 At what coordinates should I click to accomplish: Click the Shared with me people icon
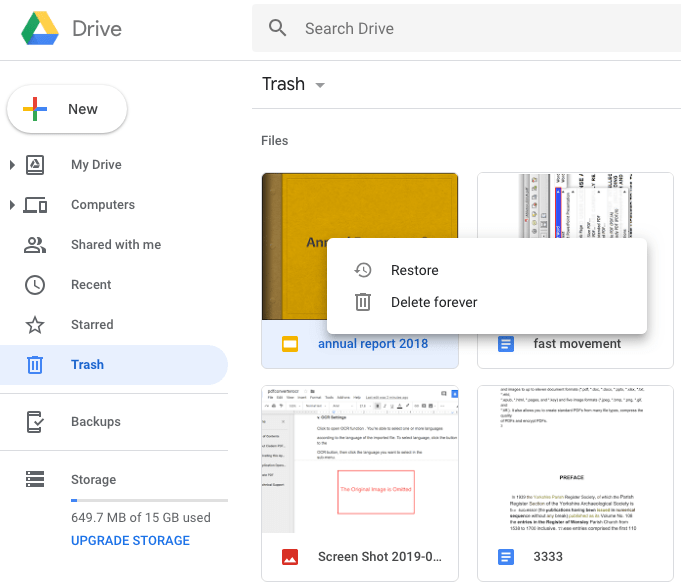[35, 245]
